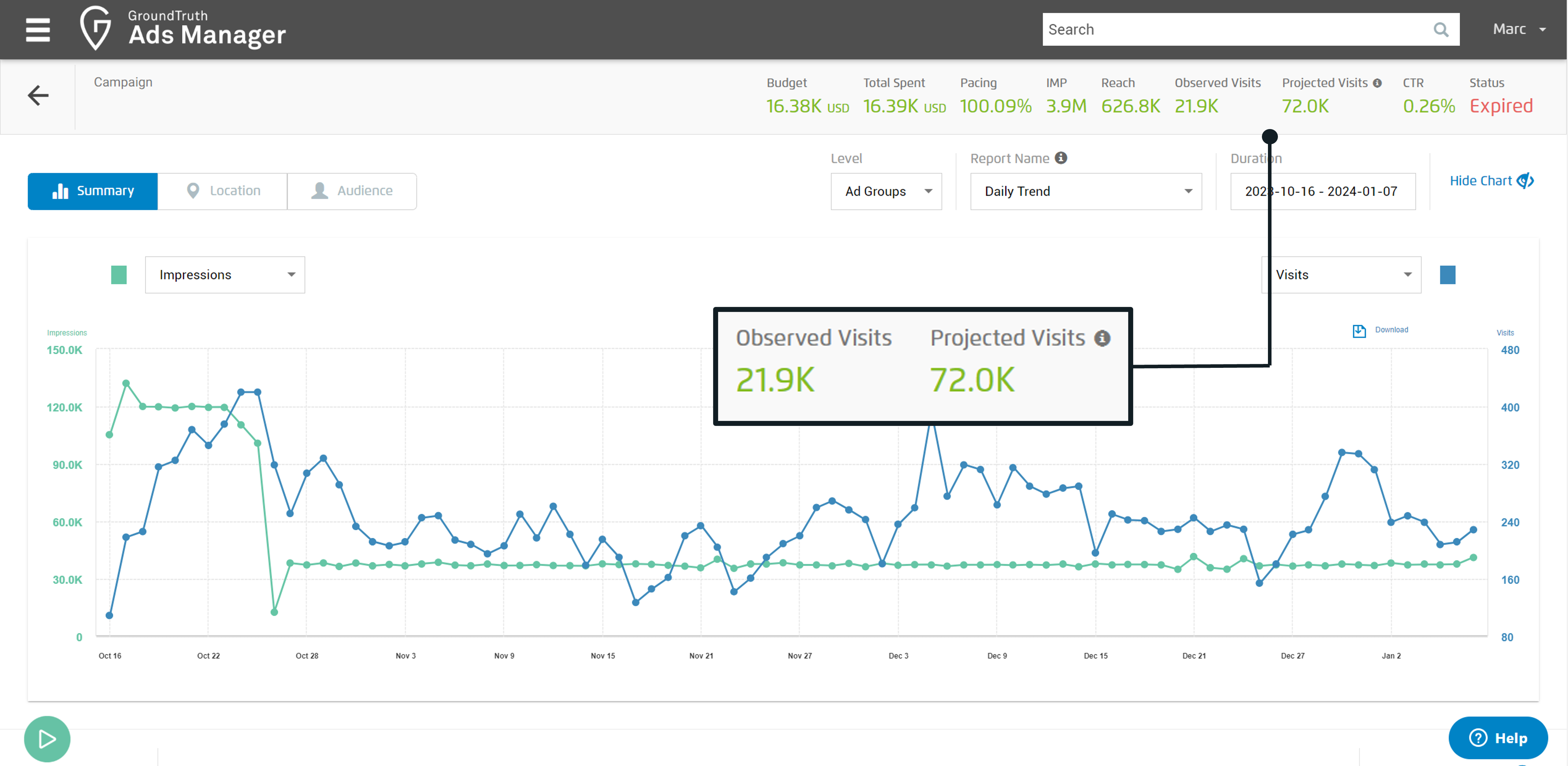Click the GroundTruth Ads Manager logo

click(182, 28)
